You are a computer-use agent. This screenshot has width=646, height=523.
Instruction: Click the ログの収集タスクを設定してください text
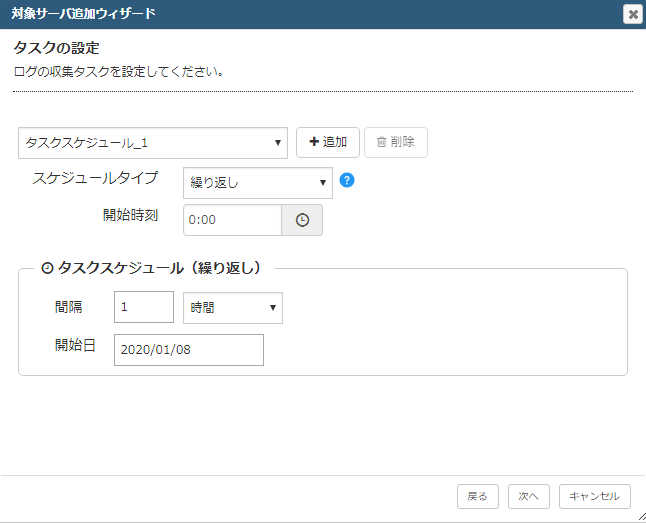pos(119,72)
